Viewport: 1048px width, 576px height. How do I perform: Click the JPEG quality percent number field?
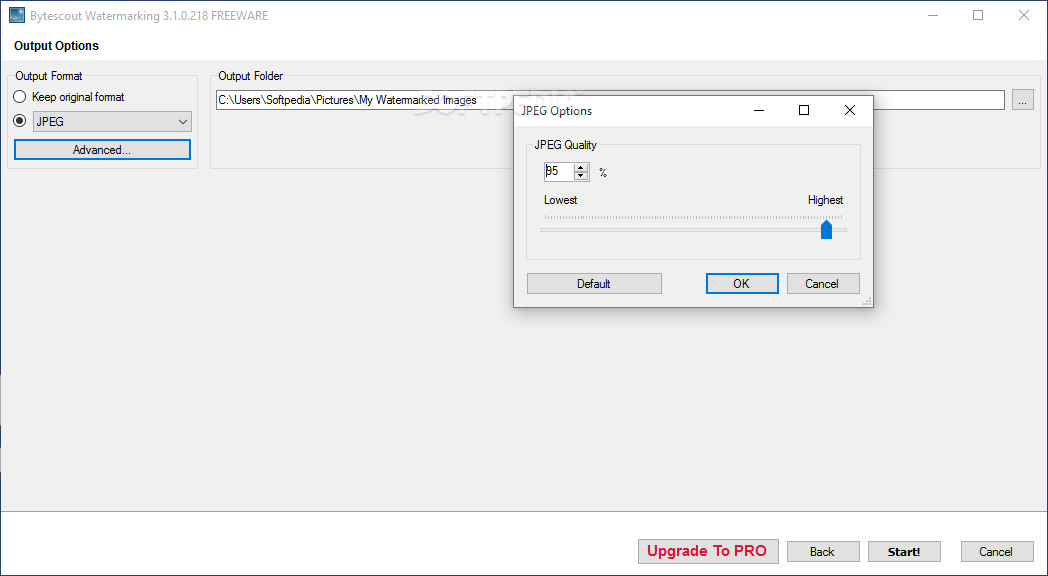559,172
